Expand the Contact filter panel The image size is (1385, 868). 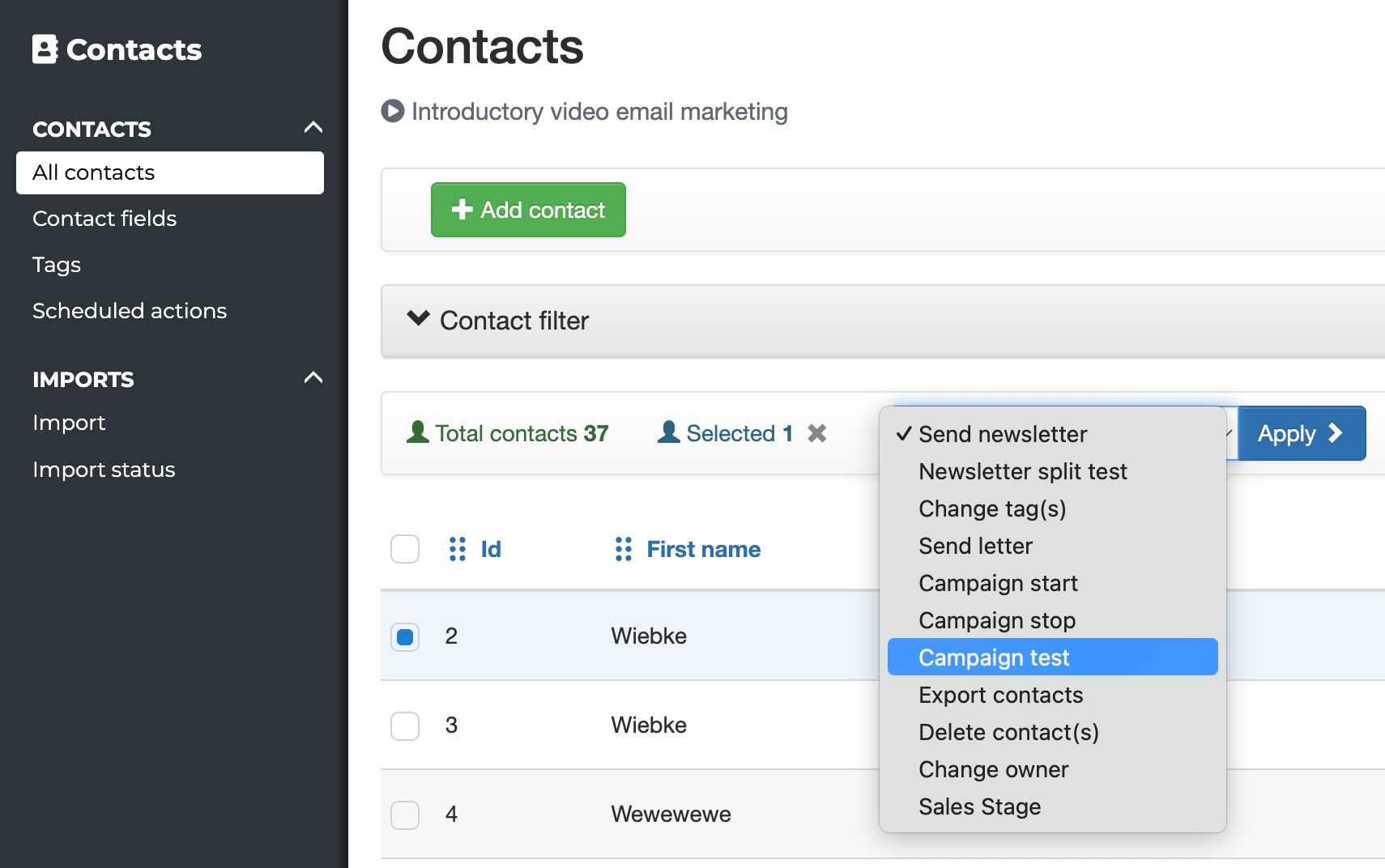[x=418, y=319]
